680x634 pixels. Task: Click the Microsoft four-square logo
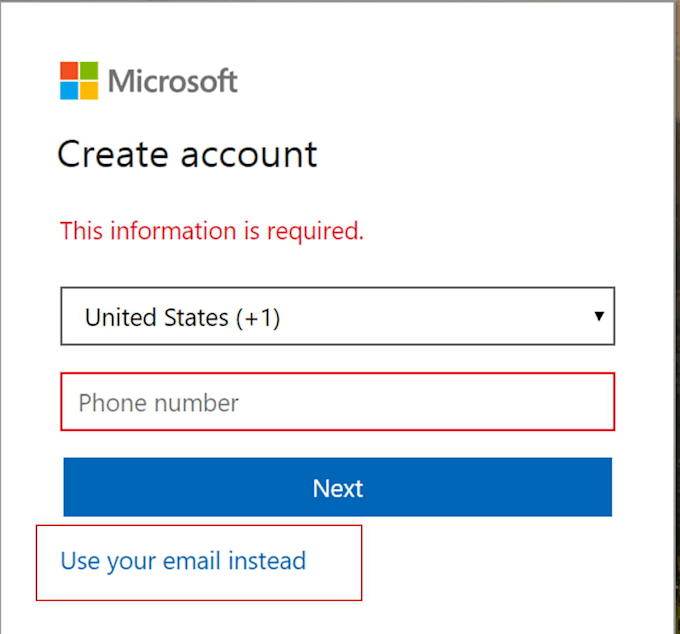(79, 81)
